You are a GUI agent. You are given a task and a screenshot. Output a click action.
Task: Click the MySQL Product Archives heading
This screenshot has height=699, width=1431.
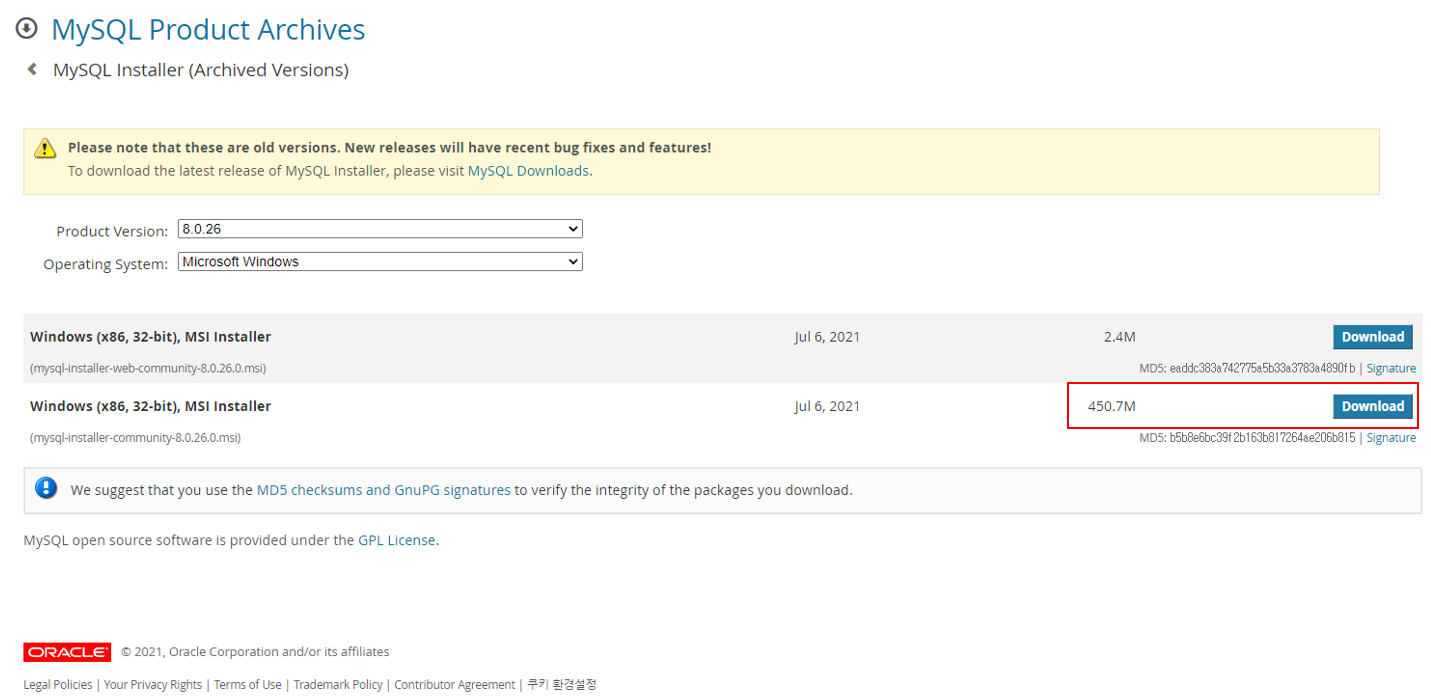coord(208,30)
